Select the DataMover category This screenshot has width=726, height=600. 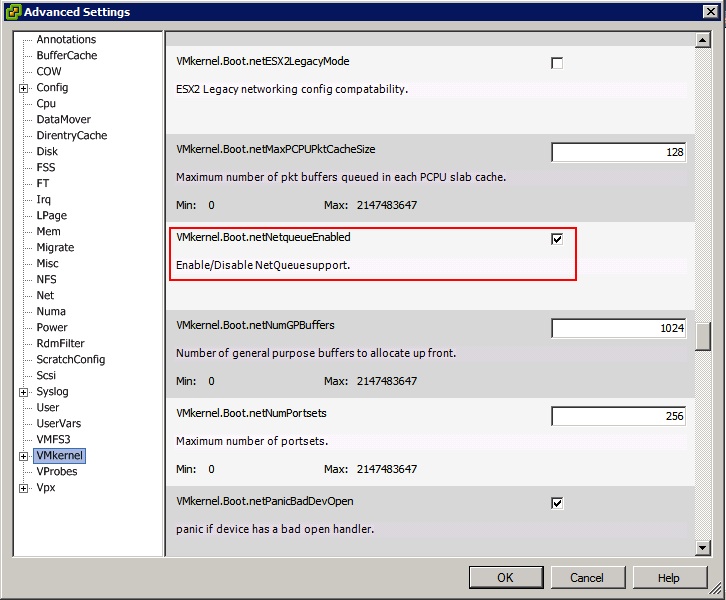pos(63,119)
